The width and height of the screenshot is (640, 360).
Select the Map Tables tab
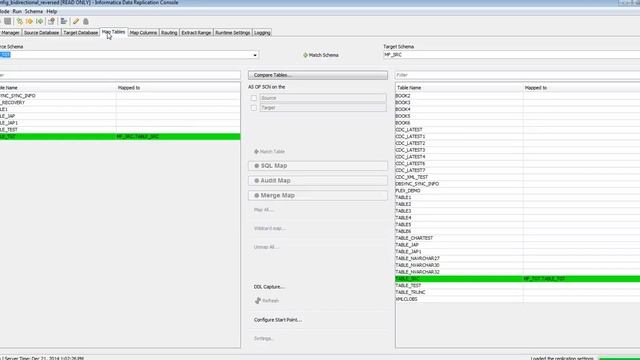click(113, 32)
